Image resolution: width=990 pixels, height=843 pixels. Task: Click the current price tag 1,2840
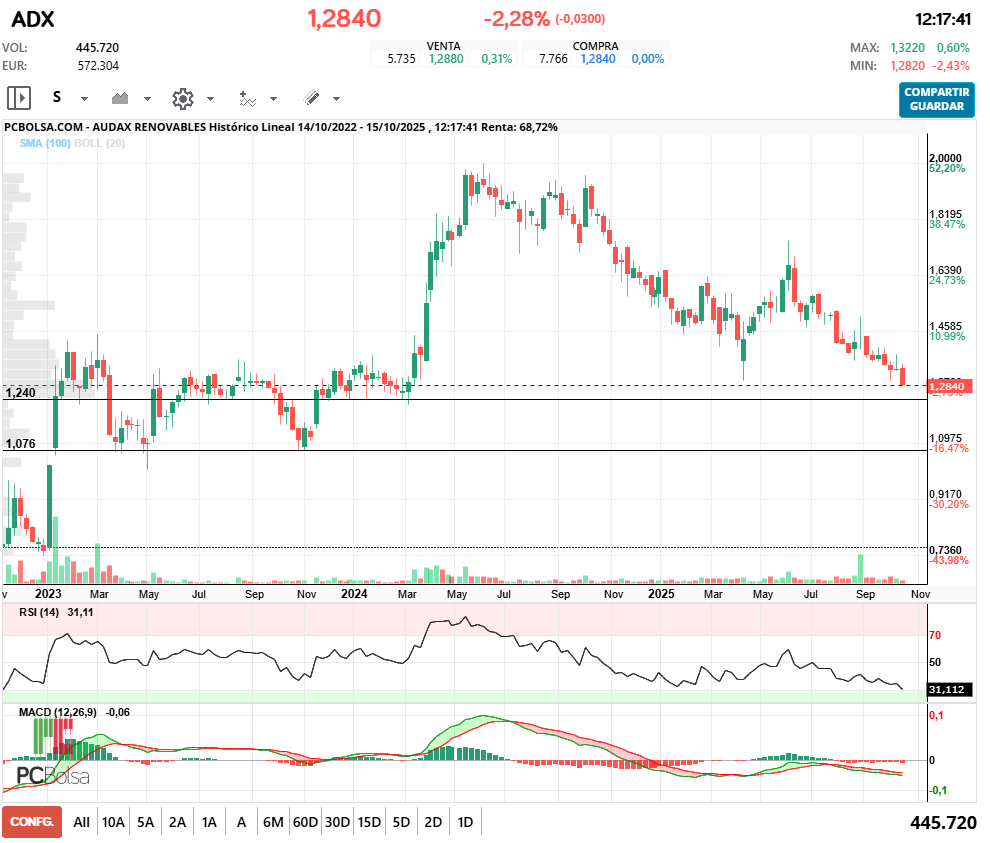click(946, 386)
